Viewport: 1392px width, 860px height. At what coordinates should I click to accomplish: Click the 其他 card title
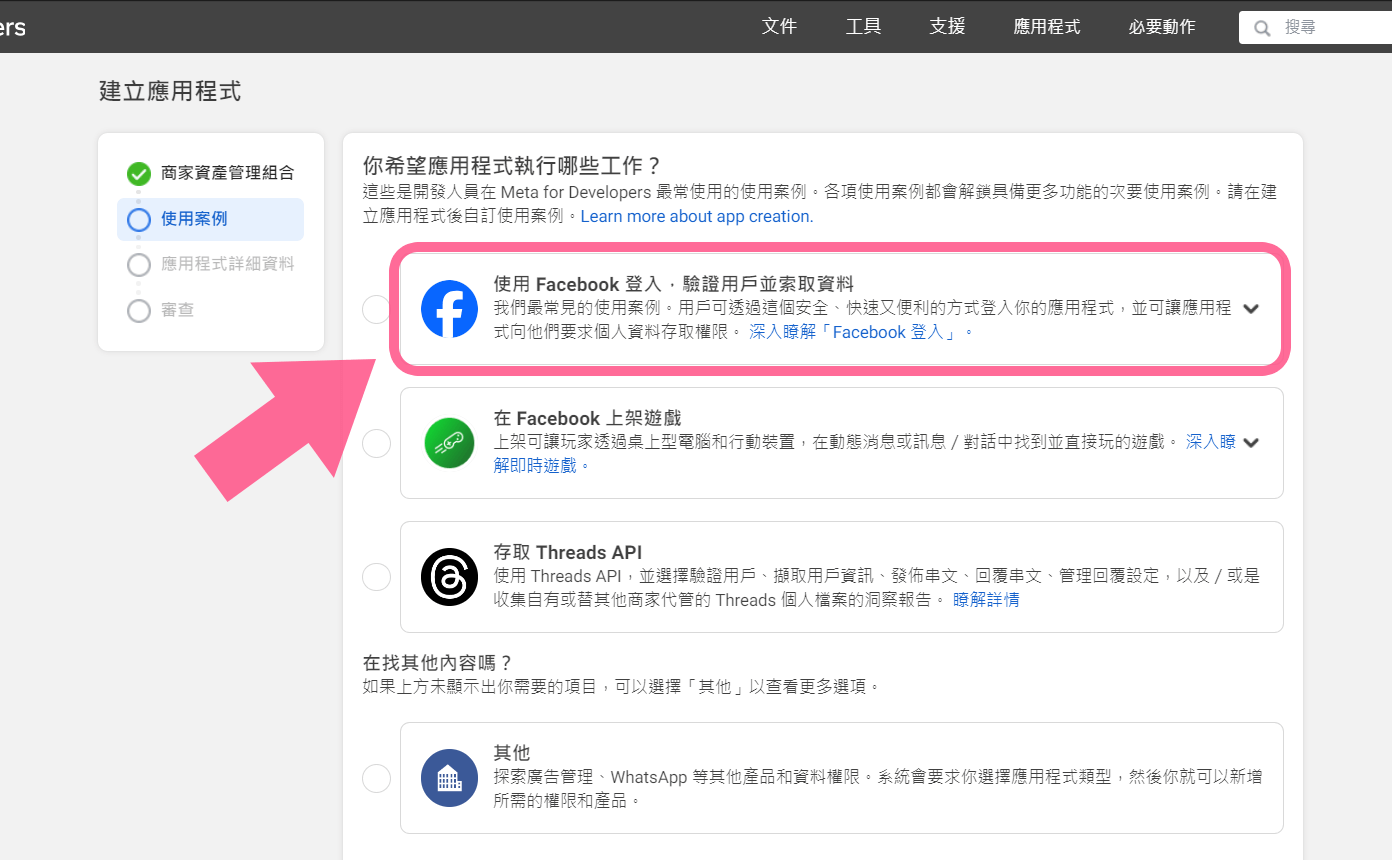[512, 753]
